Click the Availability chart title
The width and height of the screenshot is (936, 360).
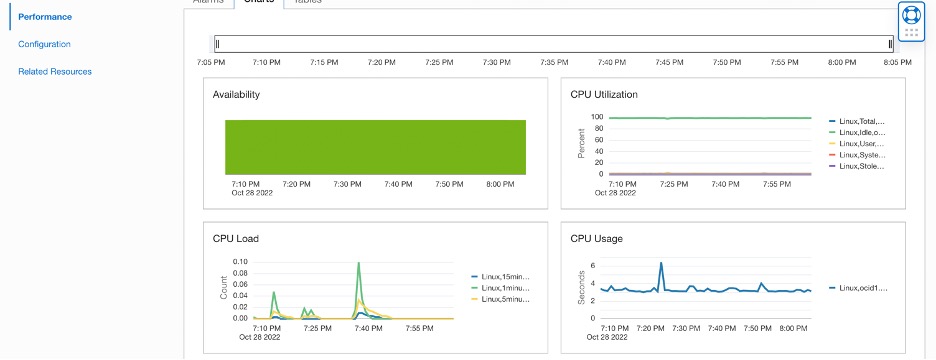pyautogui.click(x=236, y=94)
